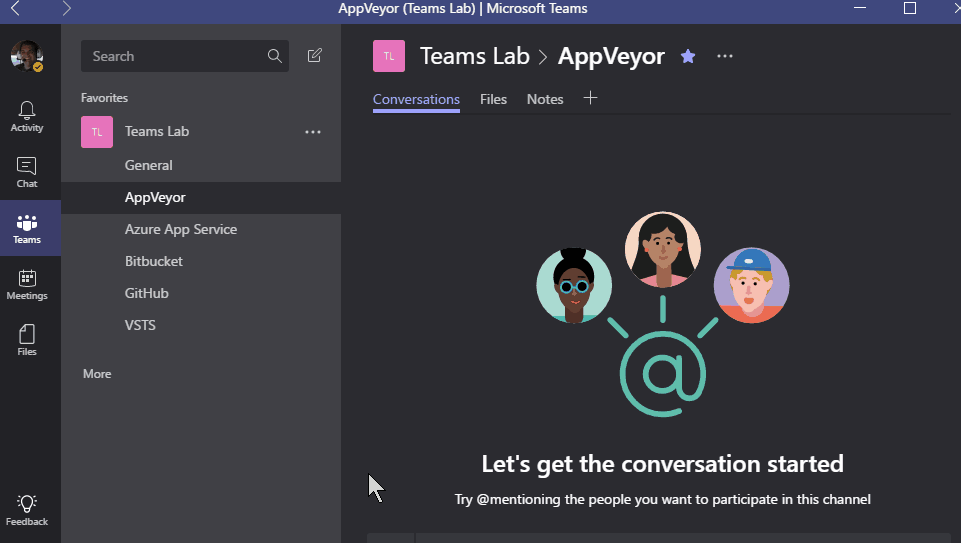Select the GitHub channel

(x=146, y=293)
